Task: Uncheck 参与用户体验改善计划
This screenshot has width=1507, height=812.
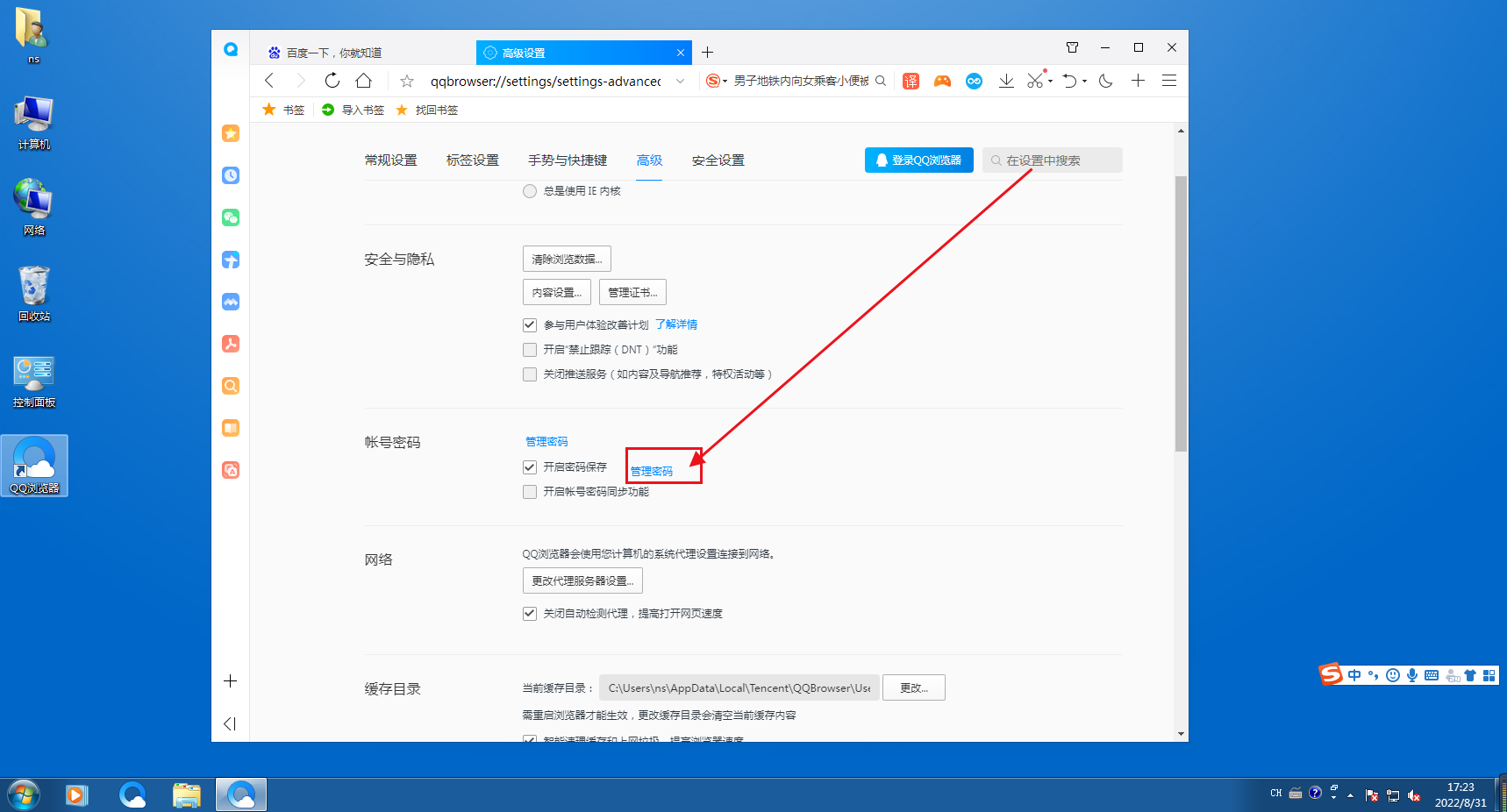Action: pyautogui.click(x=530, y=325)
